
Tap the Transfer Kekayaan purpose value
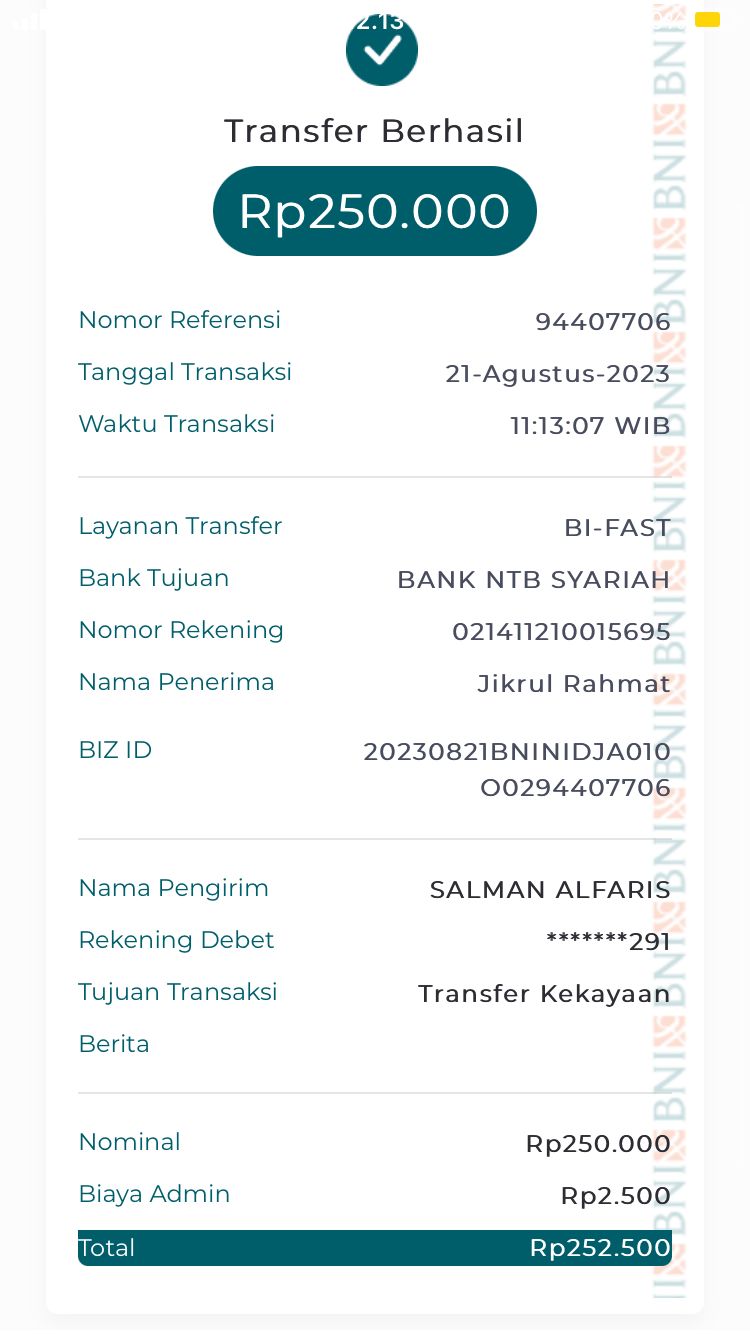point(544,993)
